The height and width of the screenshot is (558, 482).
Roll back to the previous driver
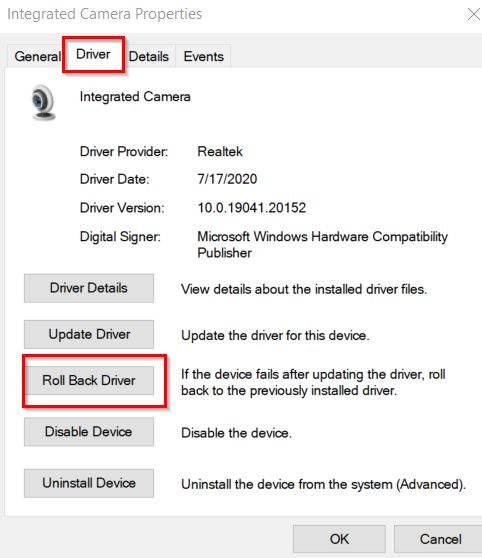coord(89,380)
